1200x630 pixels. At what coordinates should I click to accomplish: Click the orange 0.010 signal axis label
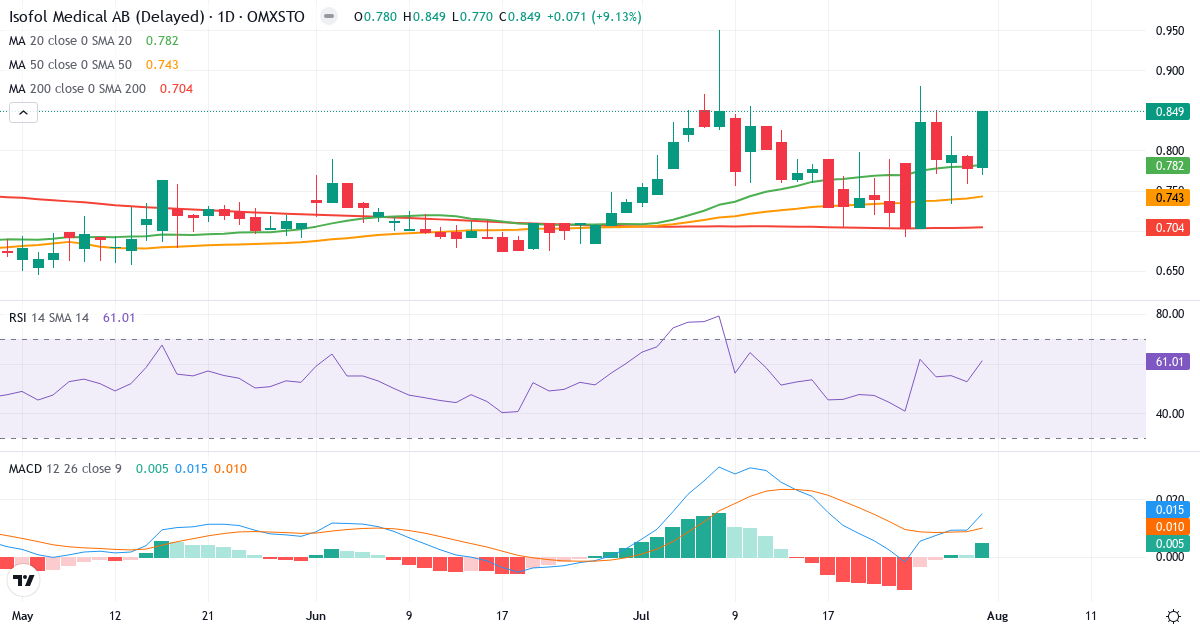(1168, 527)
